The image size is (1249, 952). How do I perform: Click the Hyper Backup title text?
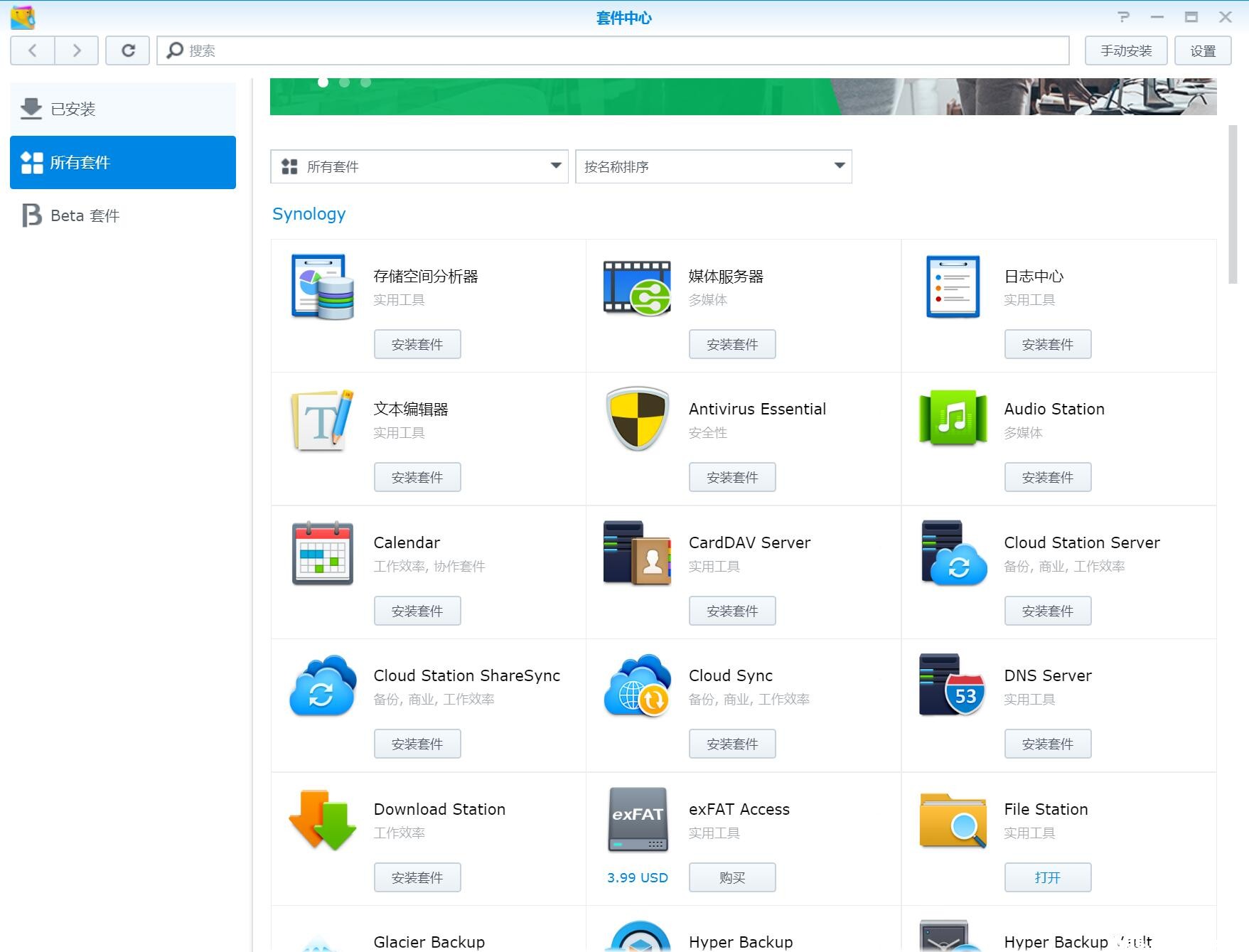pos(741,942)
